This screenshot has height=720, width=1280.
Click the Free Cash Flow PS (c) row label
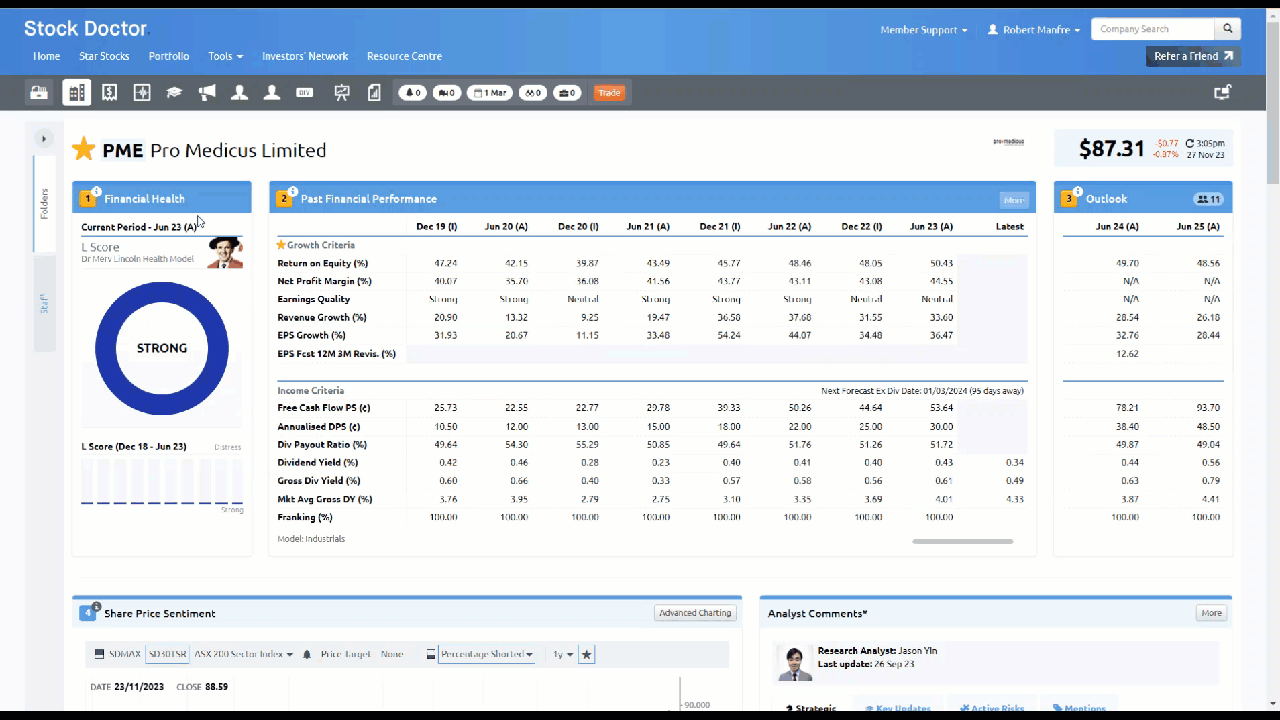[x=324, y=408]
